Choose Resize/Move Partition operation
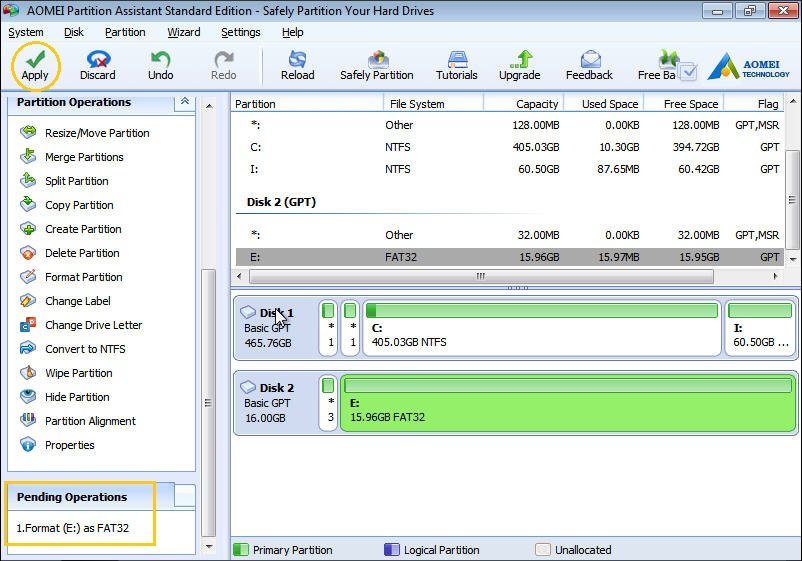 tap(85, 133)
